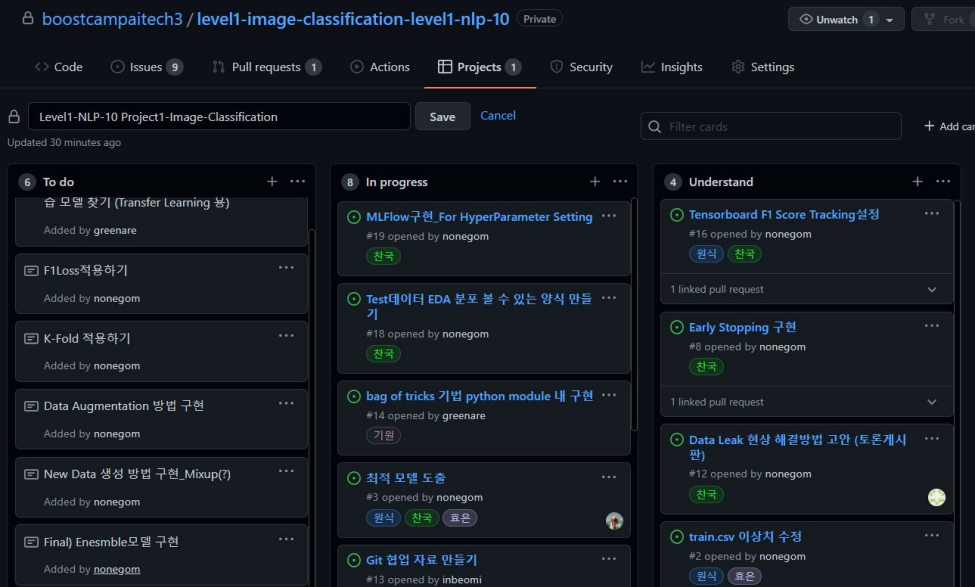
Task: Open Git 협업 자료 만들기 issue
Action: click(421, 560)
